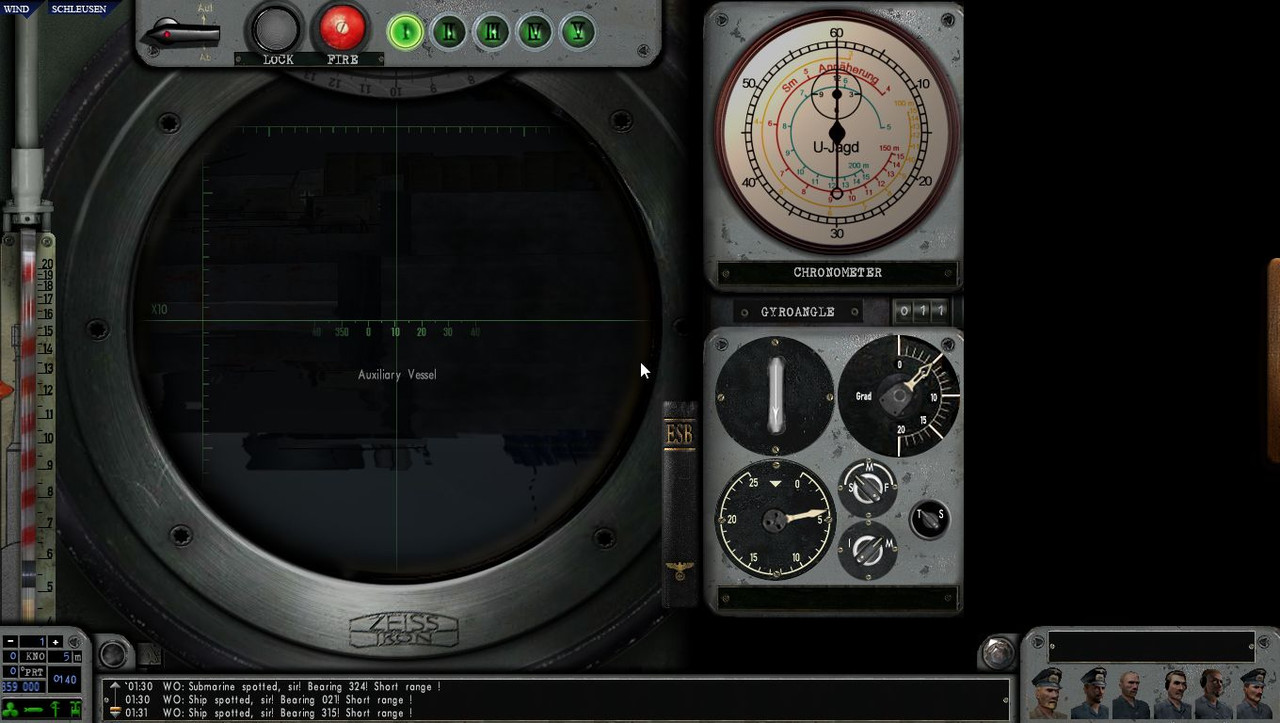
Task: Adjust the Grad spread angle dial
Action: click(898, 395)
